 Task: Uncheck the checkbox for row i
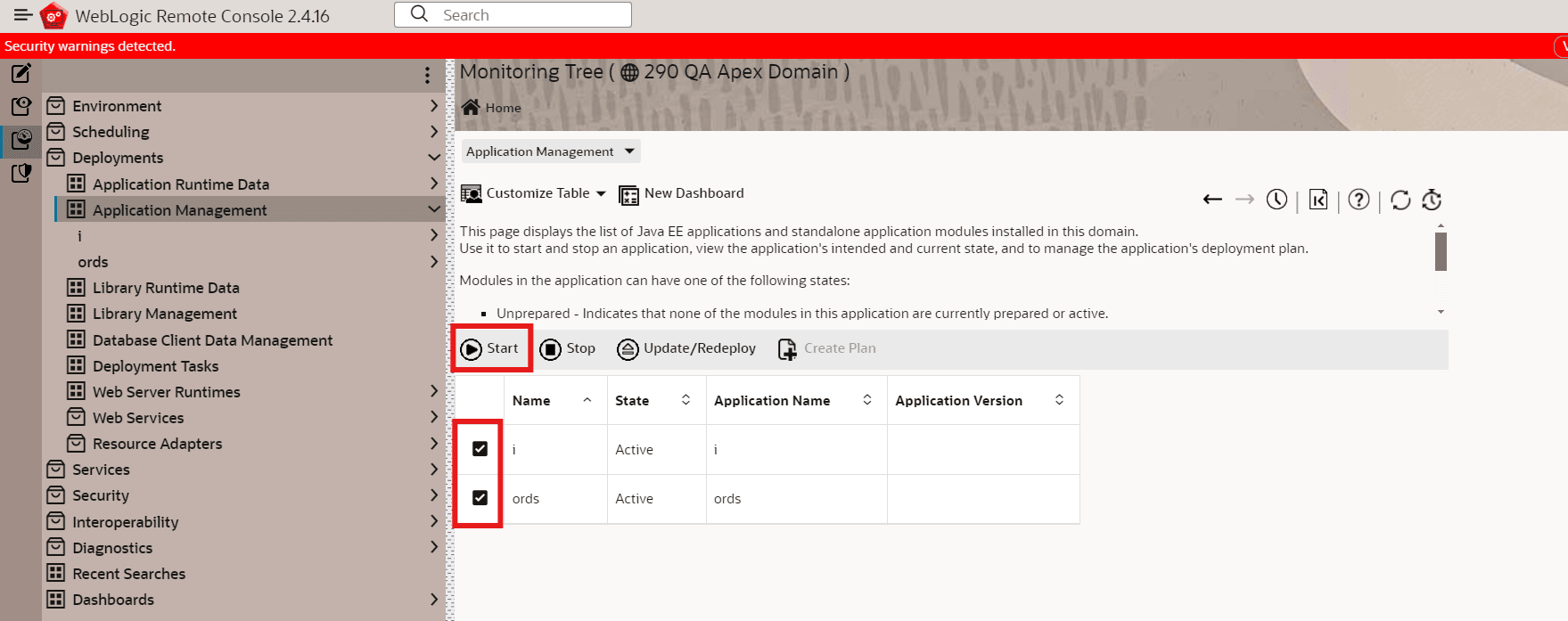480,448
